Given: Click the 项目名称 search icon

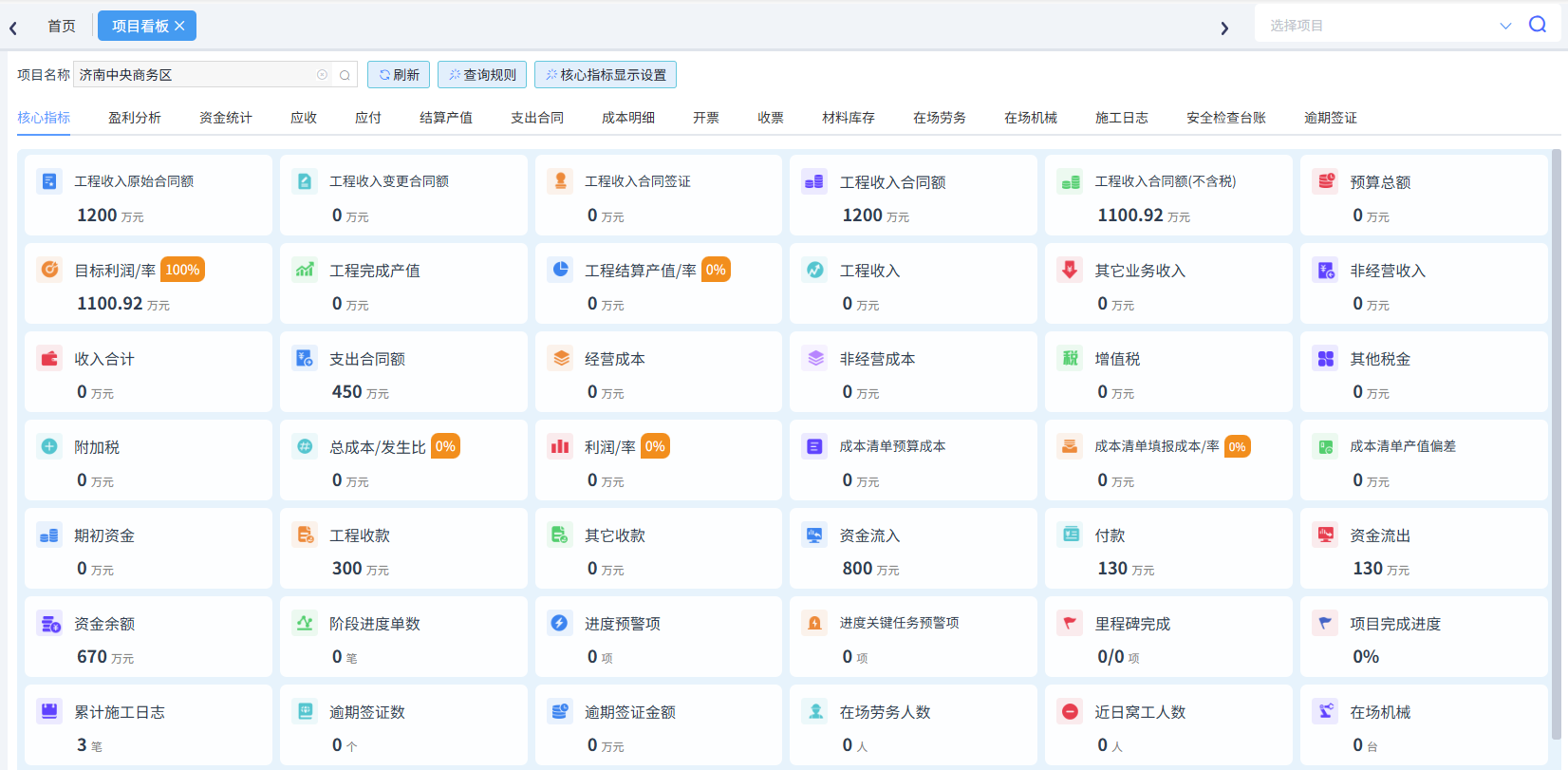Looking at the screenshot, I should [345, 75].
